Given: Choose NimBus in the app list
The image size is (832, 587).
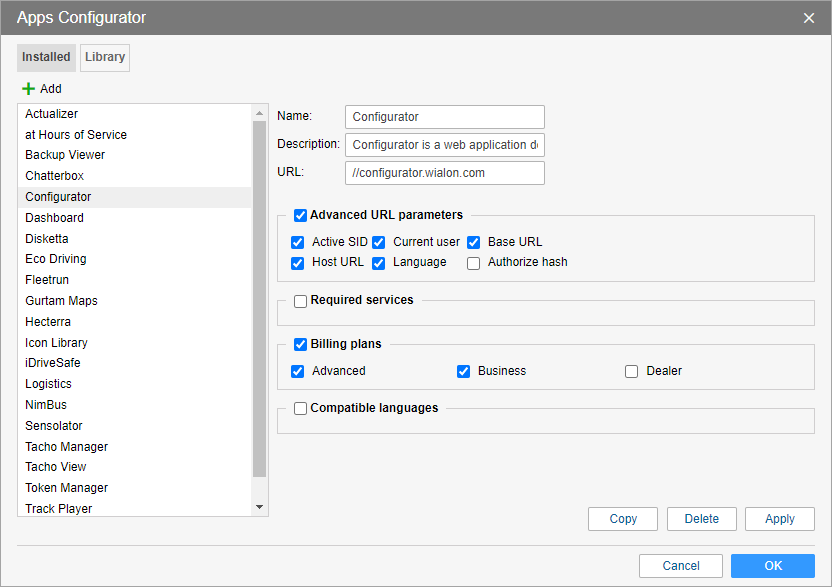Looking at the screenshot, I should tap(134, 405).
